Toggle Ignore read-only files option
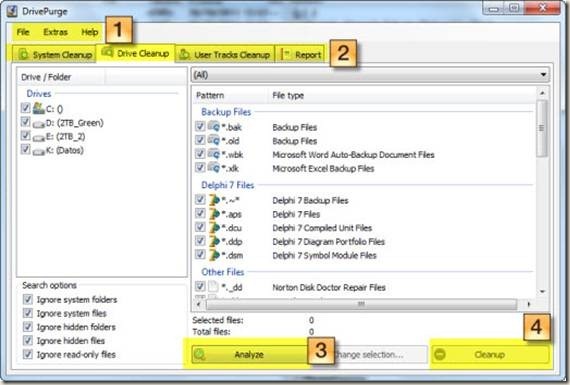The height and width of the screenshot is (385, 570). click(28, 354)
